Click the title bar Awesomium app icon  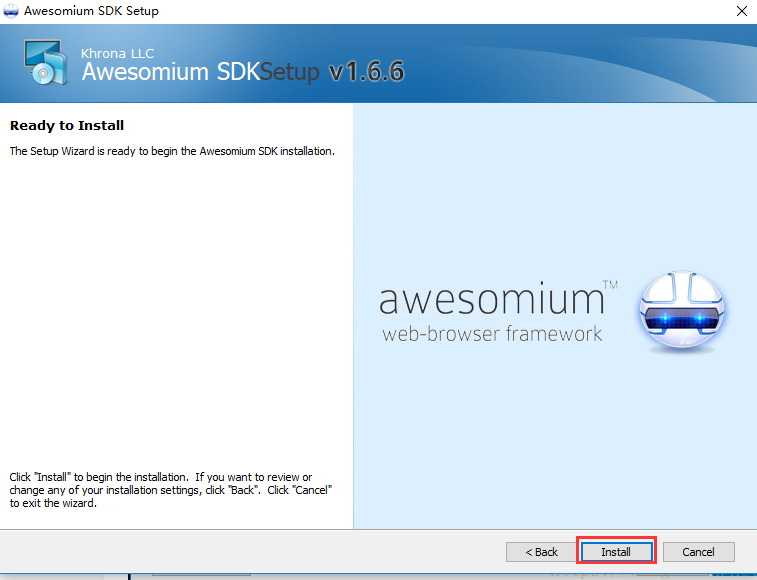click(11, 11)
